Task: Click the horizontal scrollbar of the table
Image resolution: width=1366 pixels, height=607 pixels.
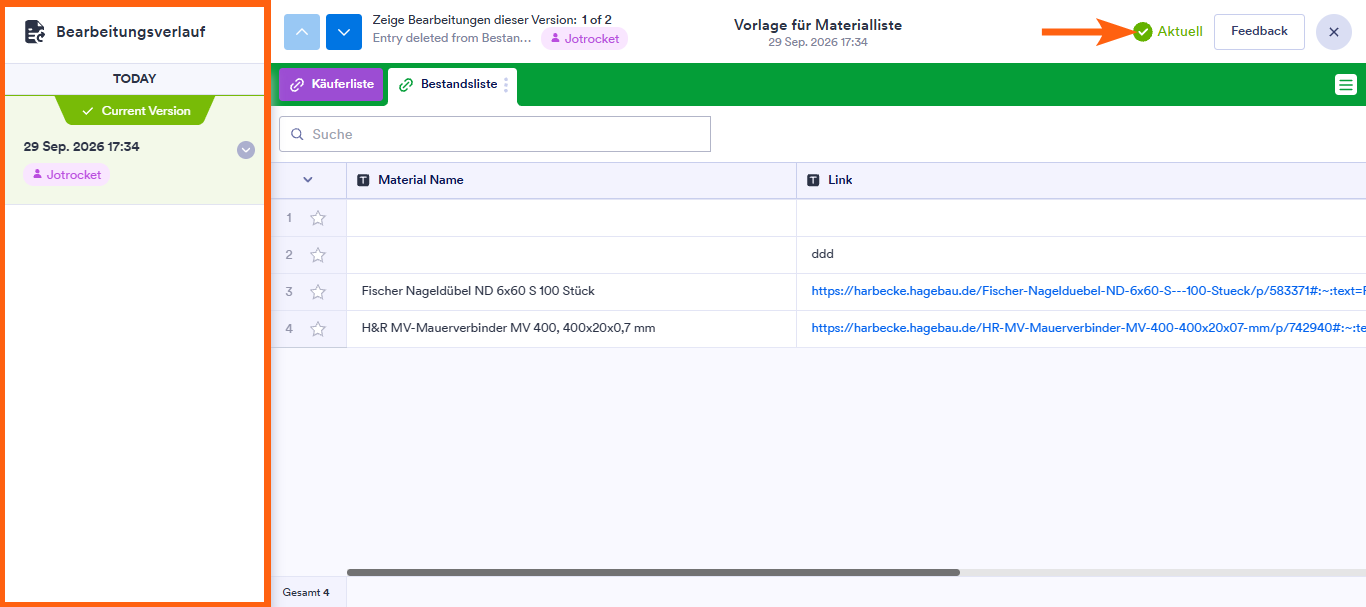Action: click(653, 573)
